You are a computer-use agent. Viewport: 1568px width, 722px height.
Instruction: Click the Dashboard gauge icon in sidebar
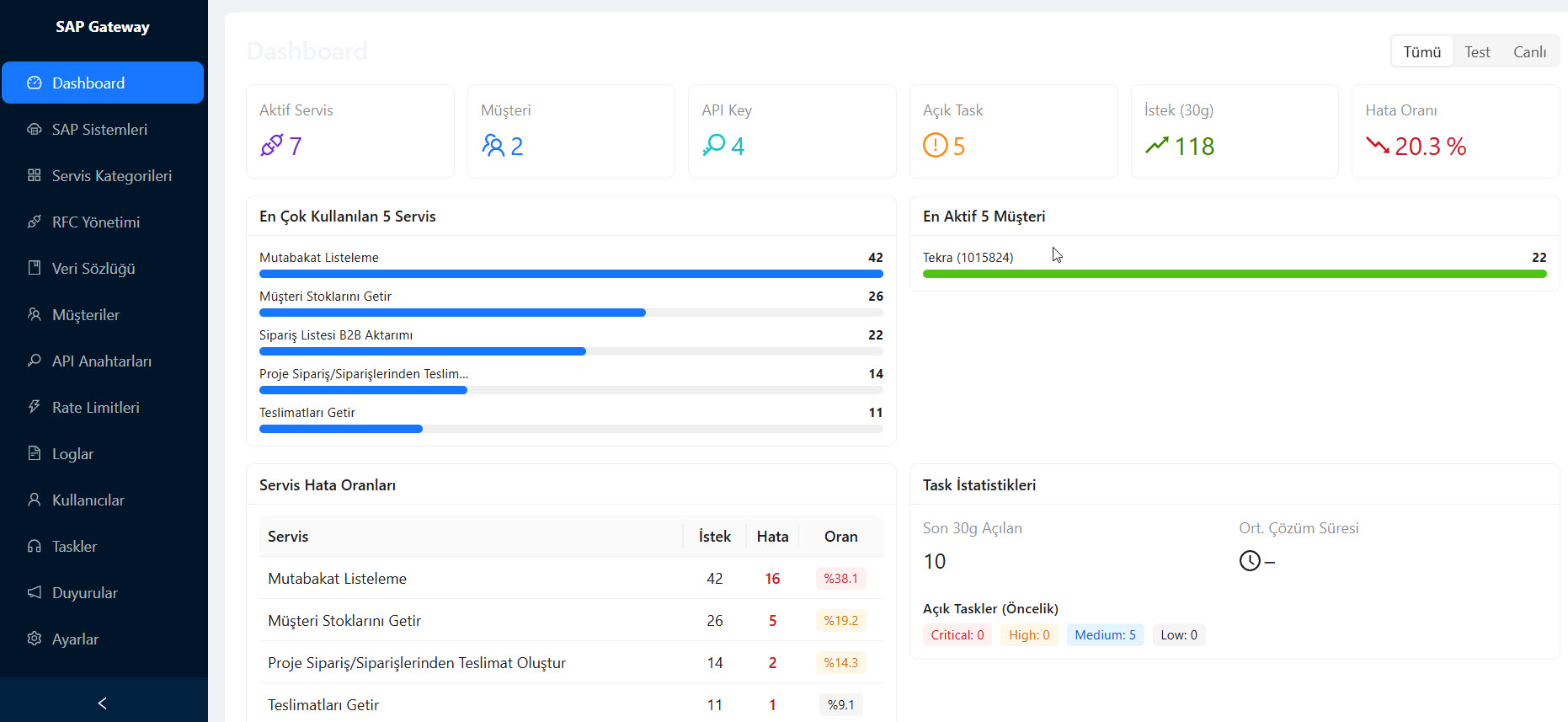point(35,83)
